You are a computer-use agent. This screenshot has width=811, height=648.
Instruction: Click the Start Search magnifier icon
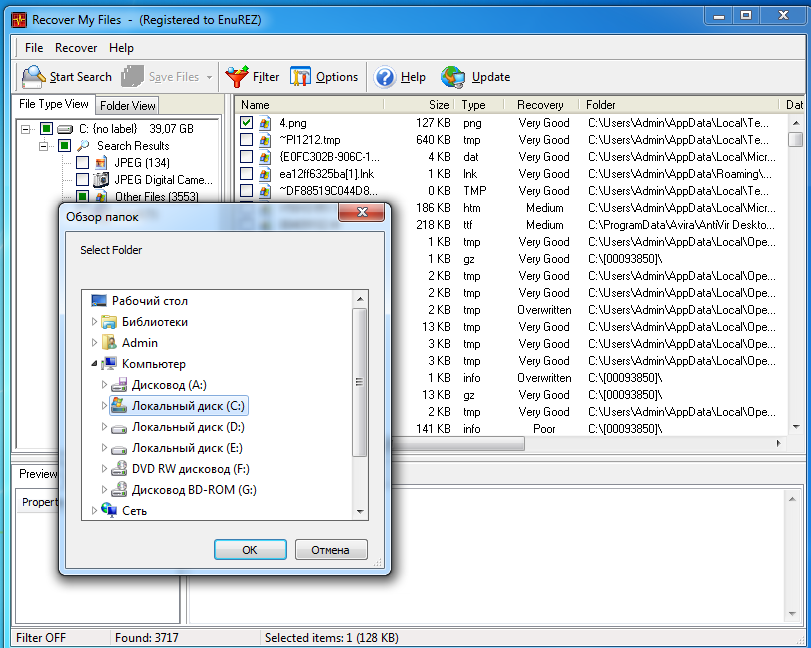pos(34,77)
